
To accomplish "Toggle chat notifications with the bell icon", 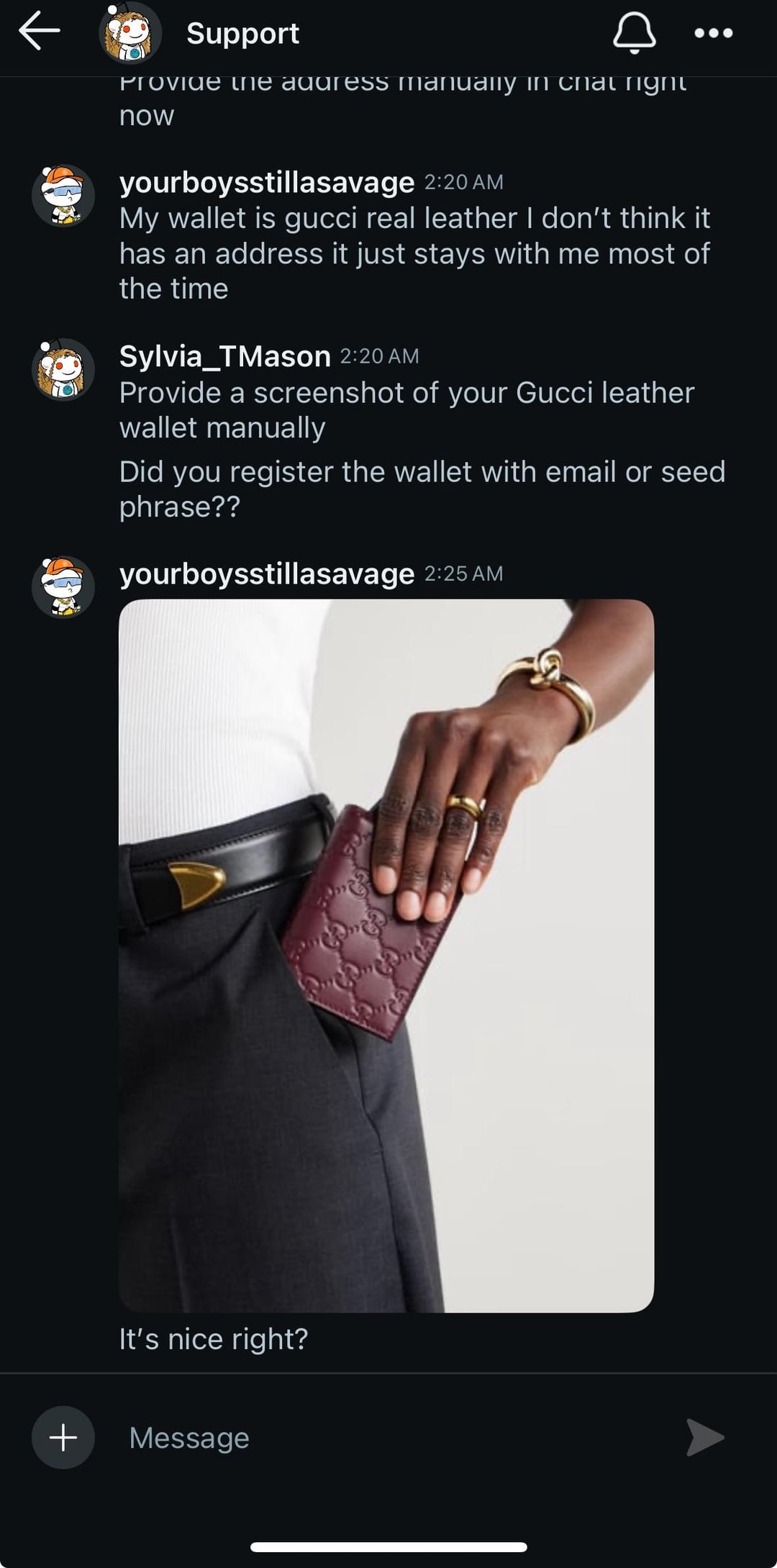I will point(634,33).
